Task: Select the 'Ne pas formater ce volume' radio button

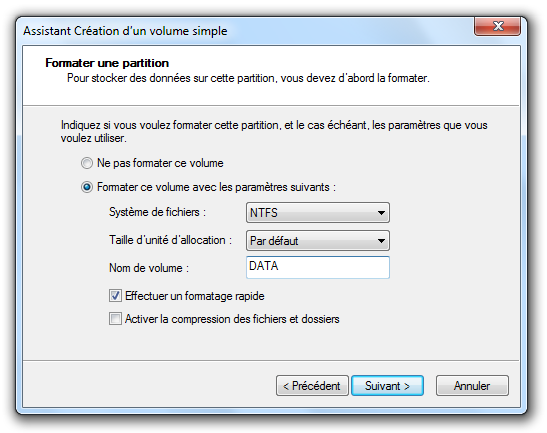Action: click(87, 163)
